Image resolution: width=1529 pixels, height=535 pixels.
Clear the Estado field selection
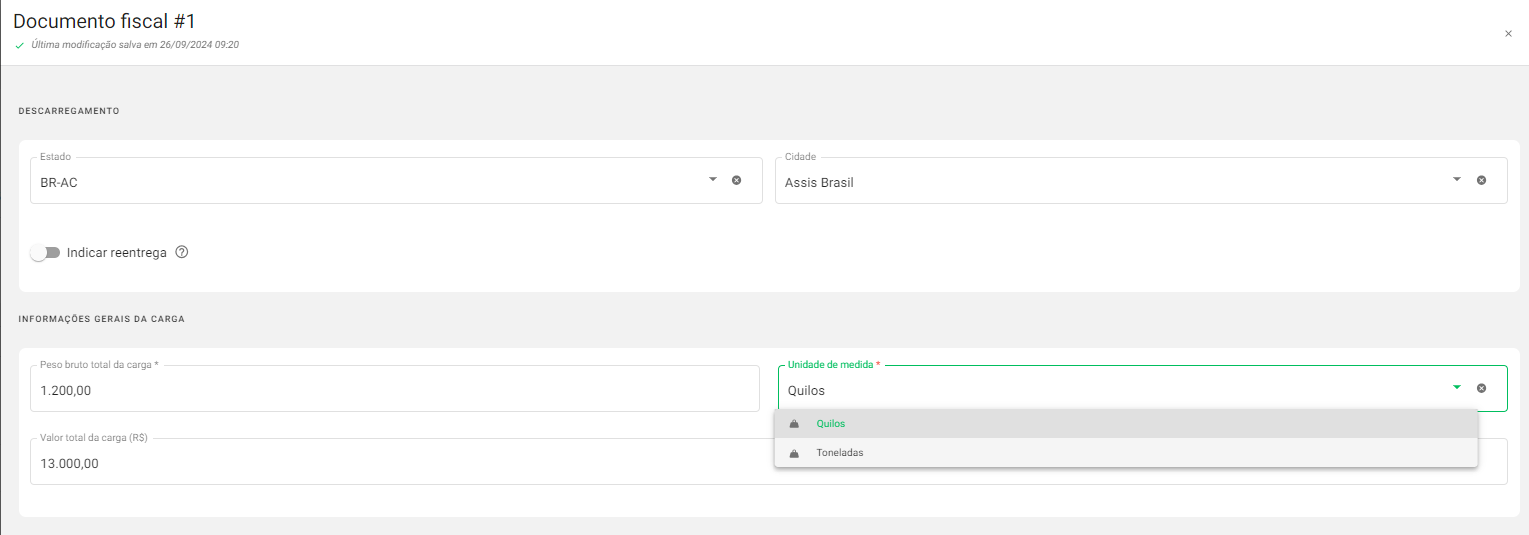(736, 180)
